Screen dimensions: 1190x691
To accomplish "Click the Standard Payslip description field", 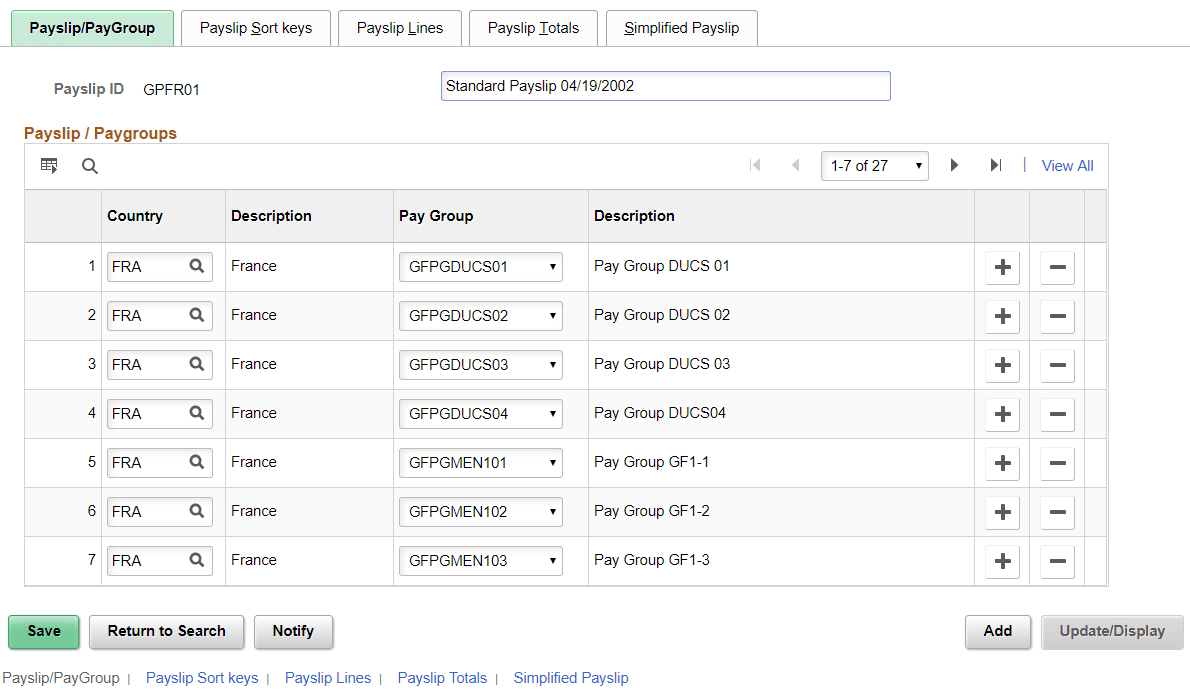I will pos(665,86).
